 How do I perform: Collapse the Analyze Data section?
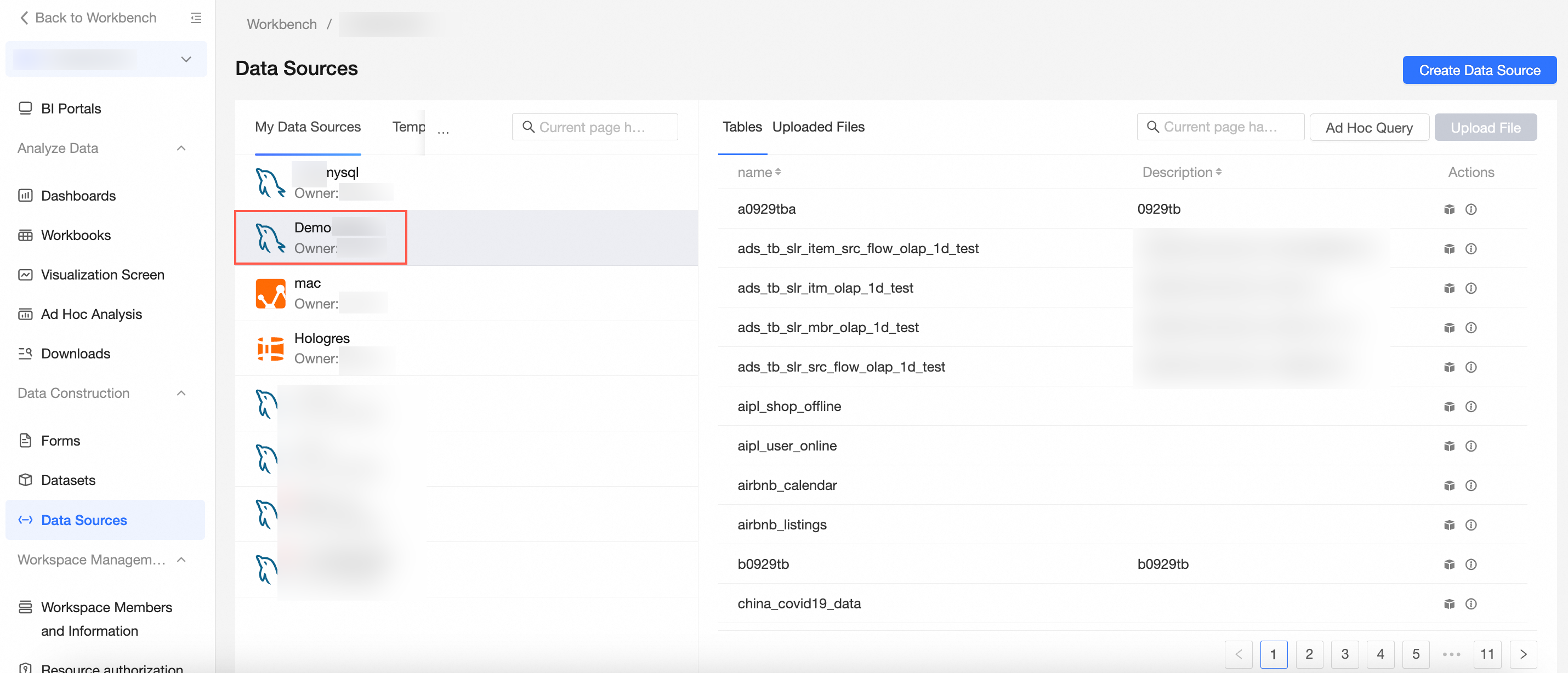(x=181, y=149)
